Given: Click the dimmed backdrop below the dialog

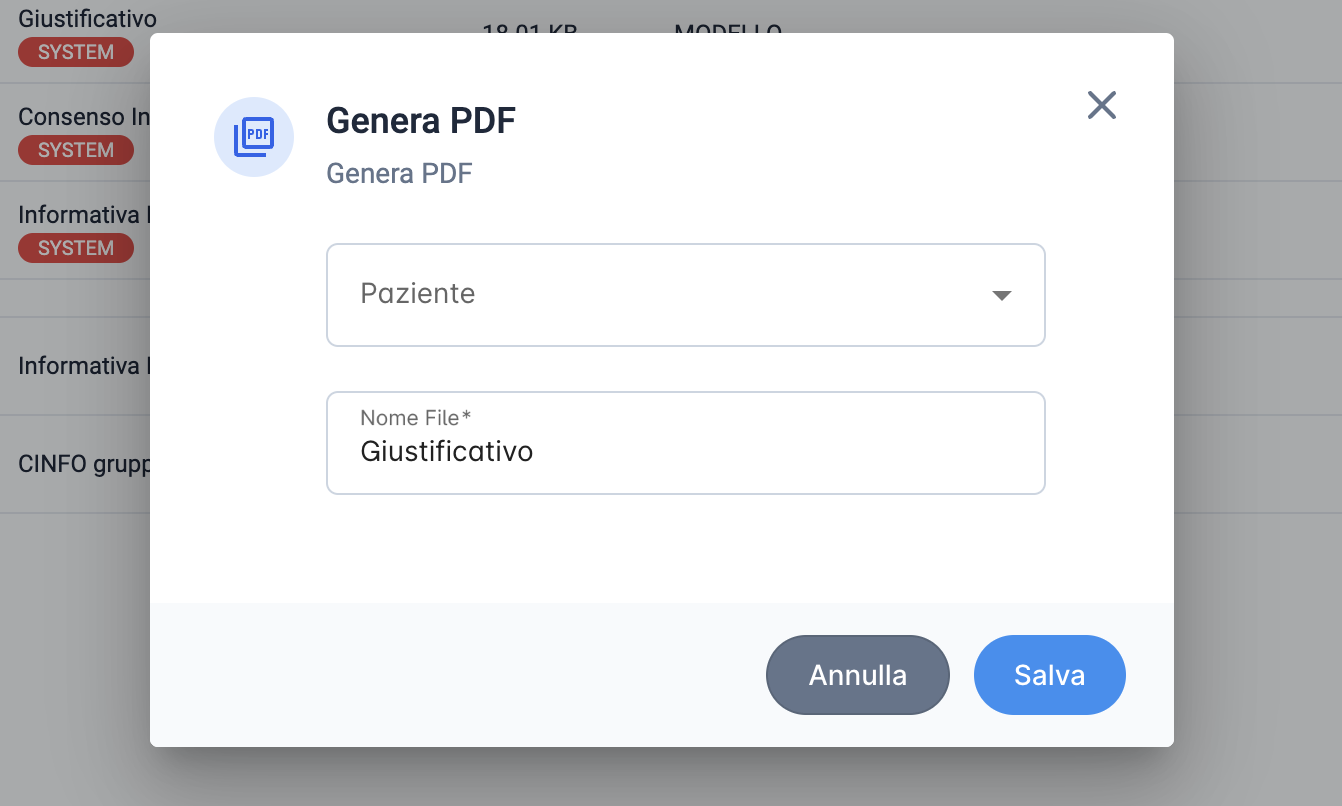Looking at the screenshot, I should click(670, 777).
